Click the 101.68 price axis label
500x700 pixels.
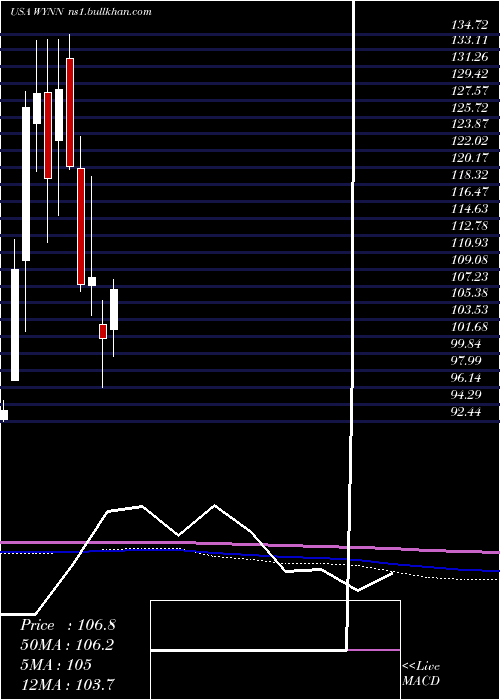click(470, 327)
